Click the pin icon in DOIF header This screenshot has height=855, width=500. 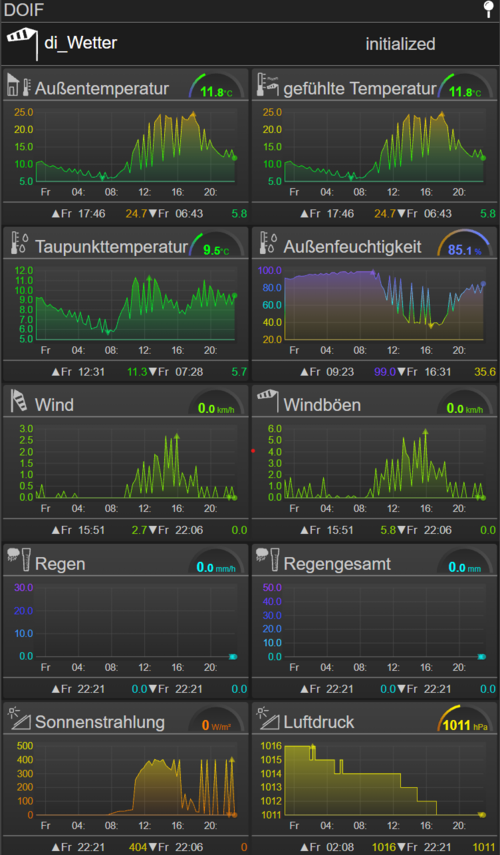[489, 9]
